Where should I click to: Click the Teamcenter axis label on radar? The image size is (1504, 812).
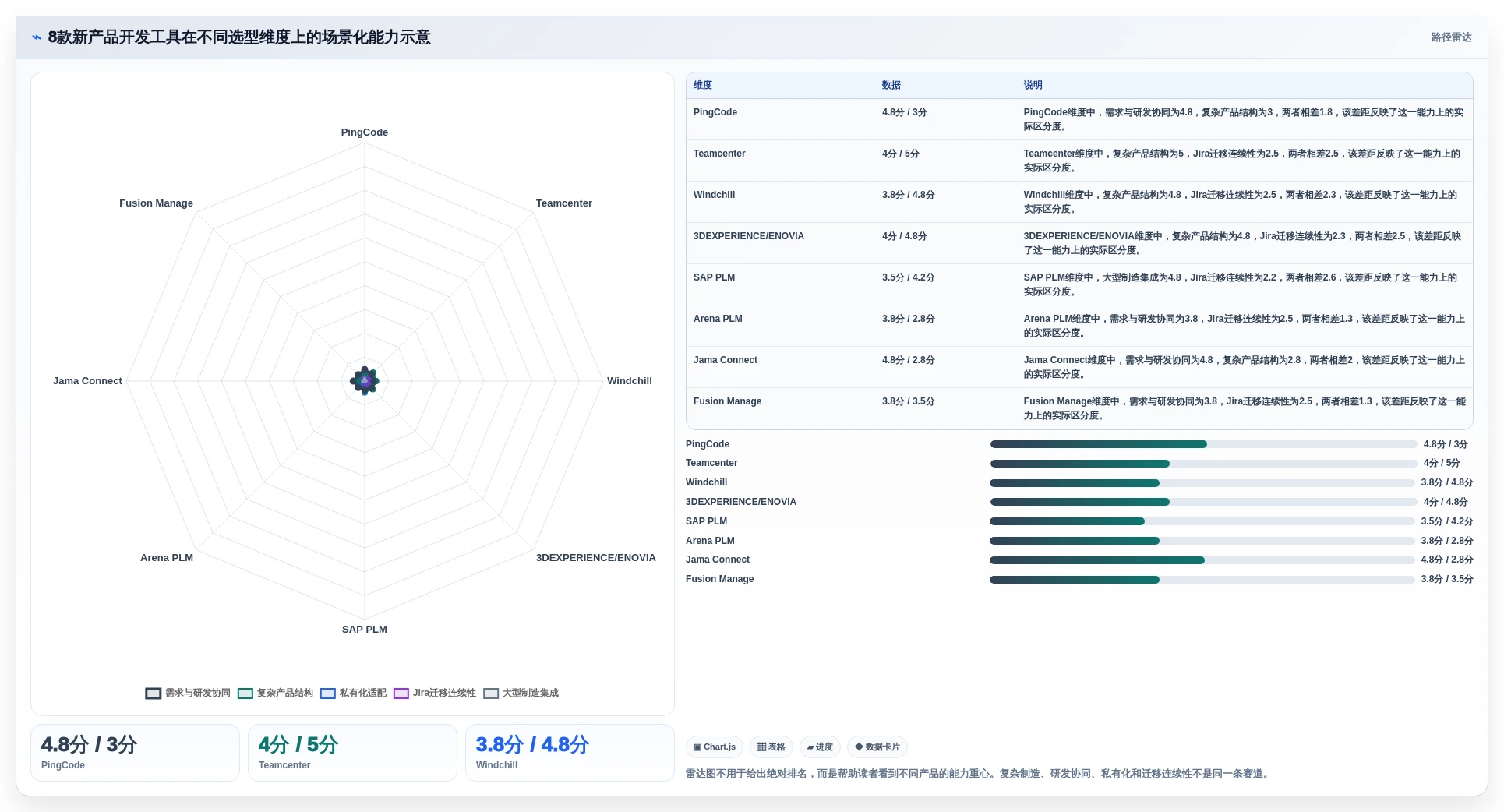[564, 203]
